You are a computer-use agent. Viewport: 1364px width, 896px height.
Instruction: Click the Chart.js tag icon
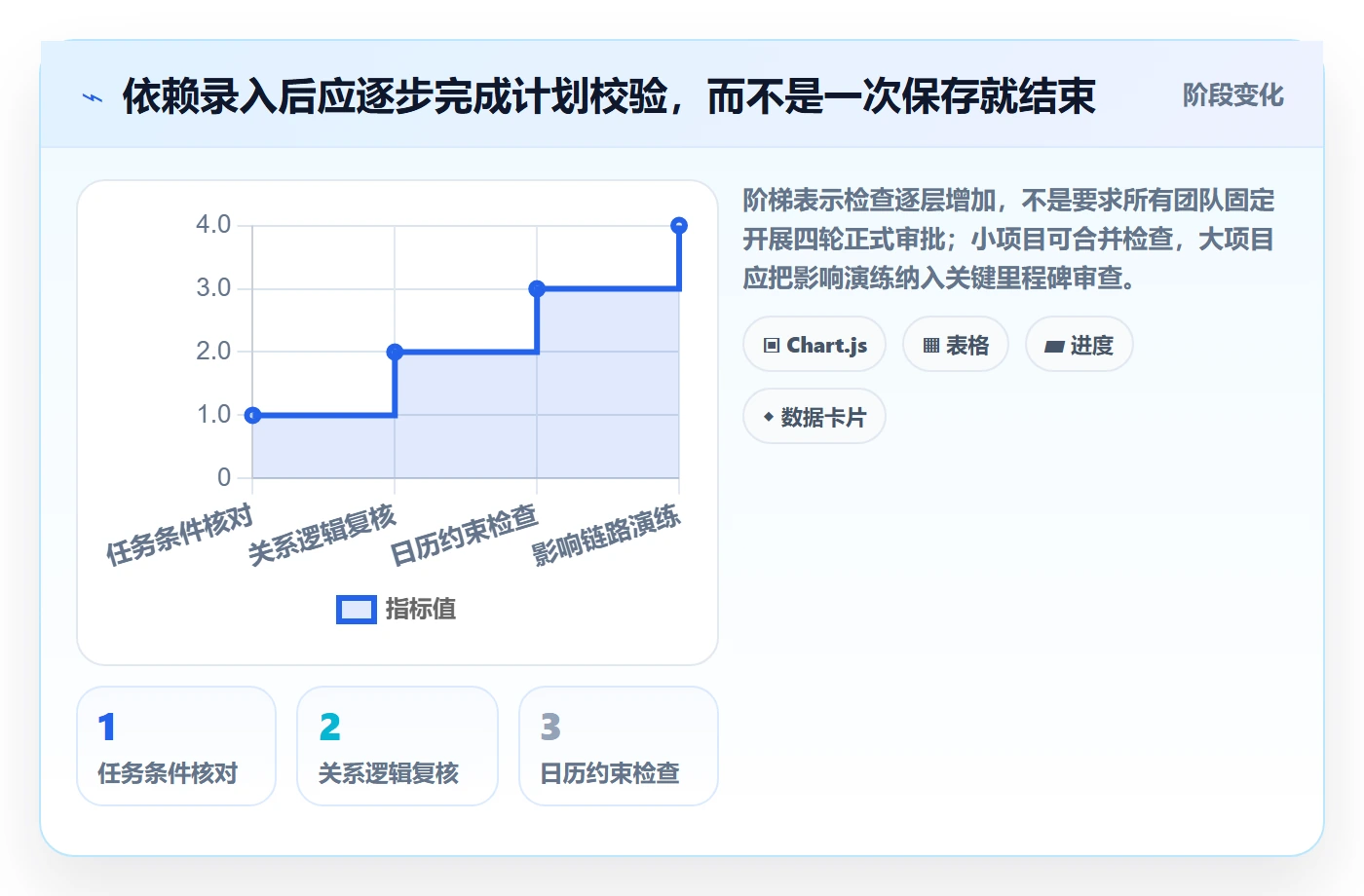click(772, 346)
